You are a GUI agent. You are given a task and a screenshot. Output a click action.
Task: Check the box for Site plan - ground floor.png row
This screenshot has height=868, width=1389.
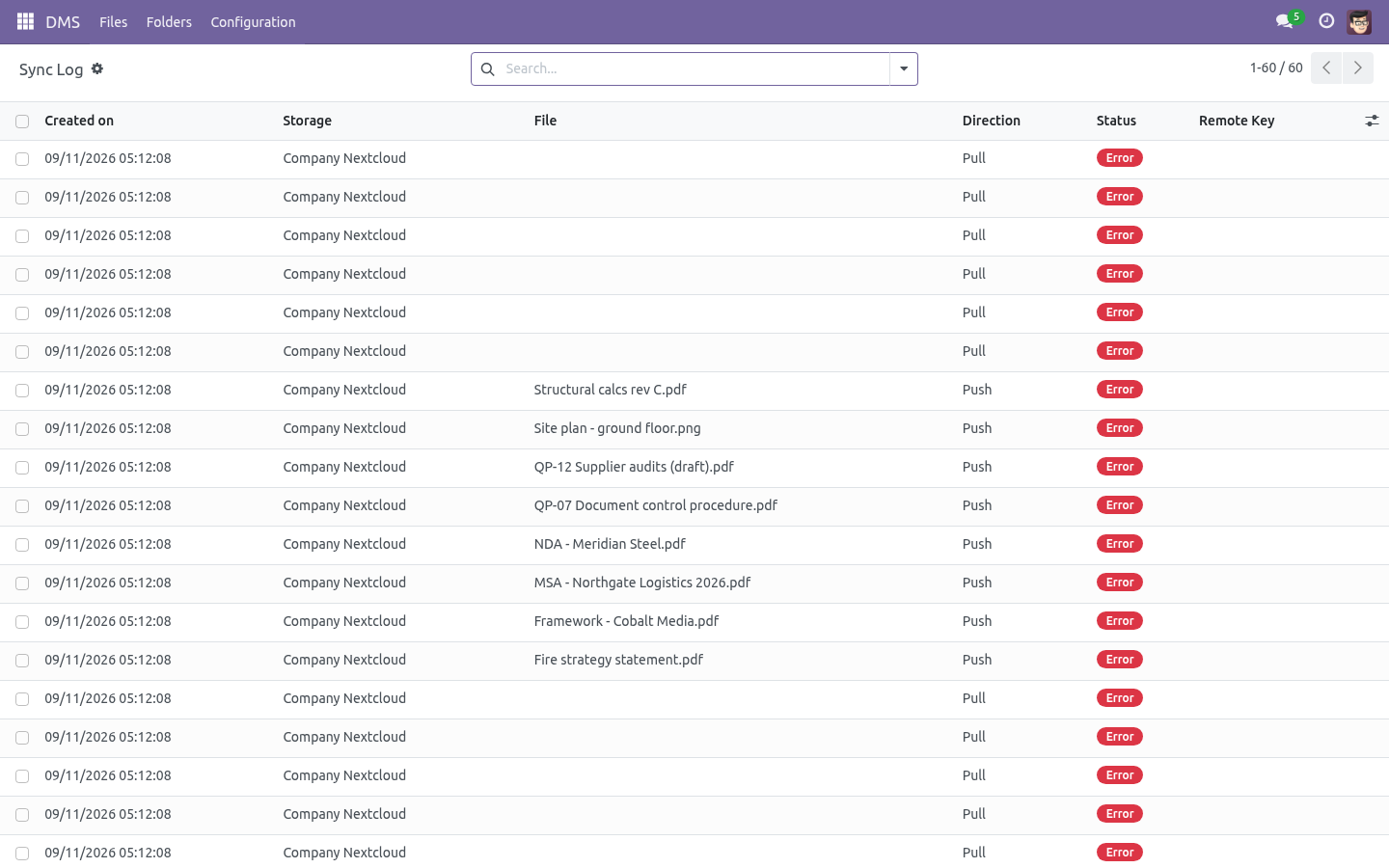[x=22, y=429]
